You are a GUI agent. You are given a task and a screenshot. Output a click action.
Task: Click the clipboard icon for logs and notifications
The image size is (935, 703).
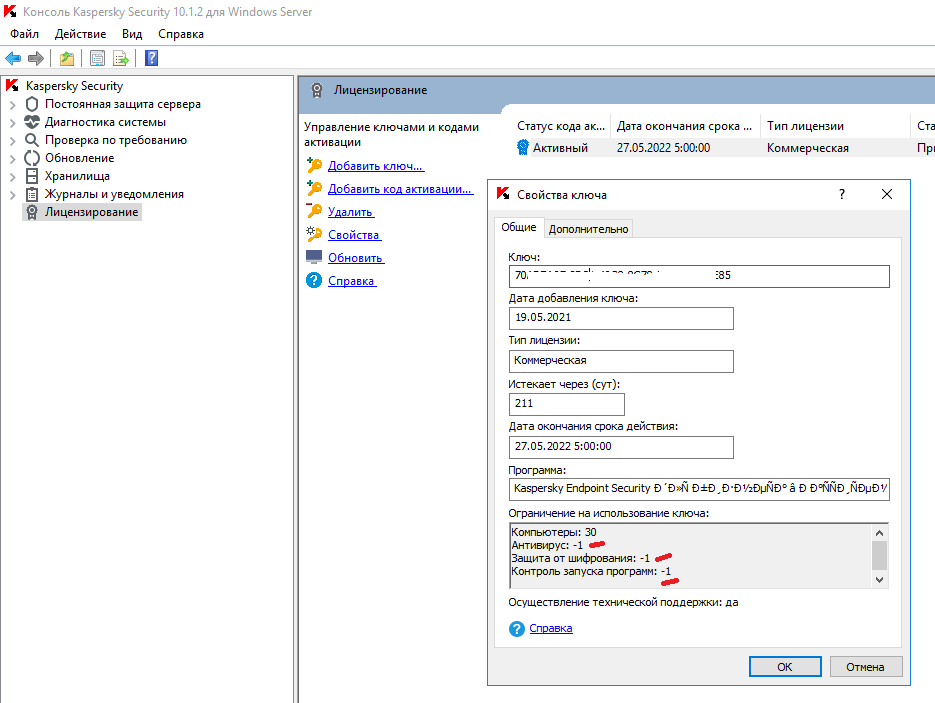32,194
